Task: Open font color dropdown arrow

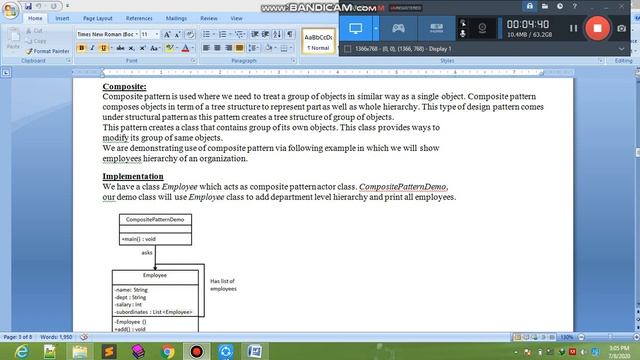Action: [x=193, y=48]
